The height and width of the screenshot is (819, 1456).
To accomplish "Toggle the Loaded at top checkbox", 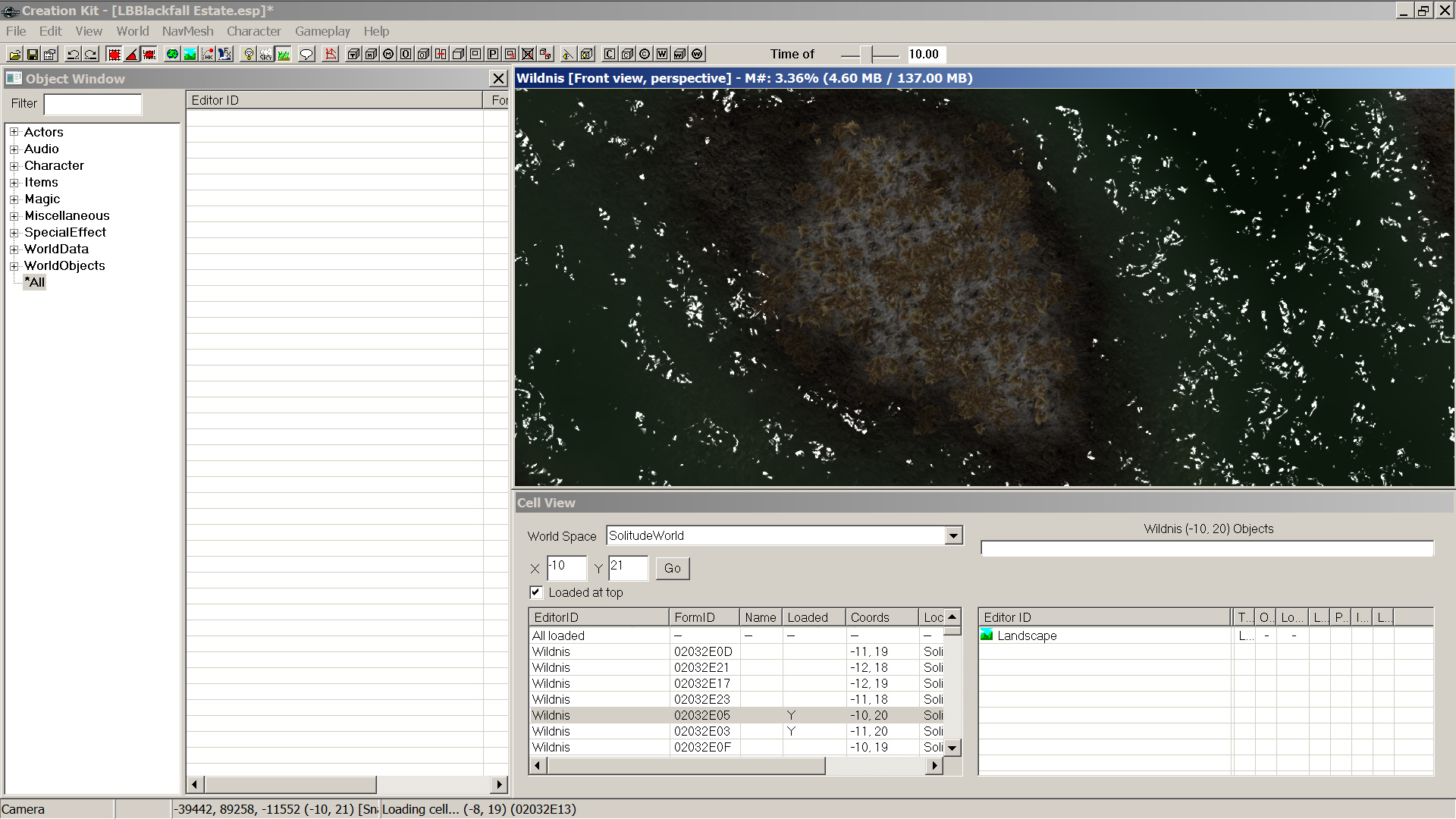I will click(536, 592).
